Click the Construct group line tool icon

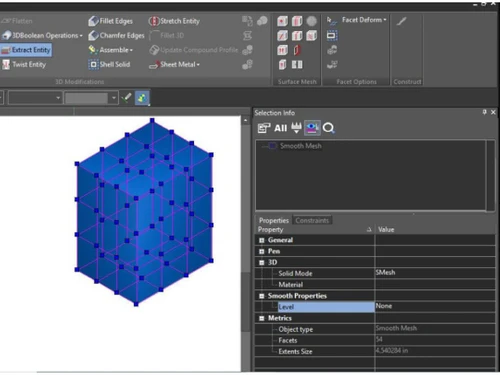(x=402, y=21)
